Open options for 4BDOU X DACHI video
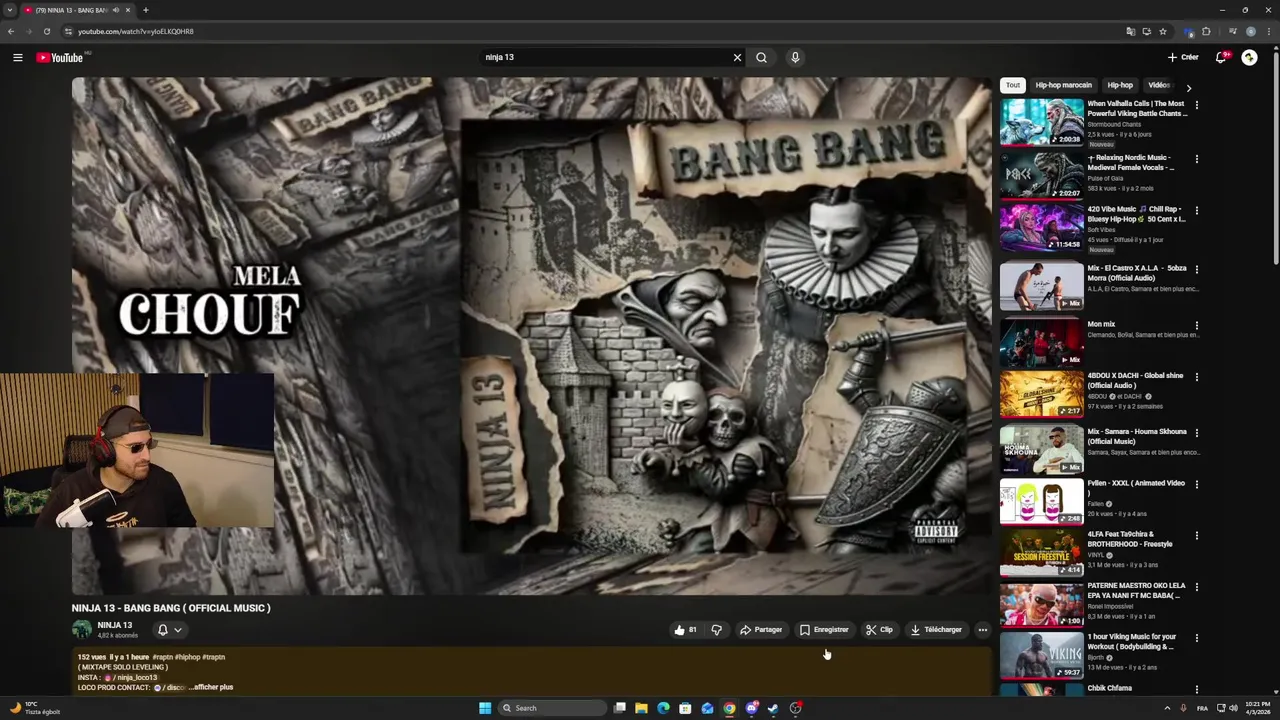Viewport: 1280px width, 720px height. (1196, 376)
